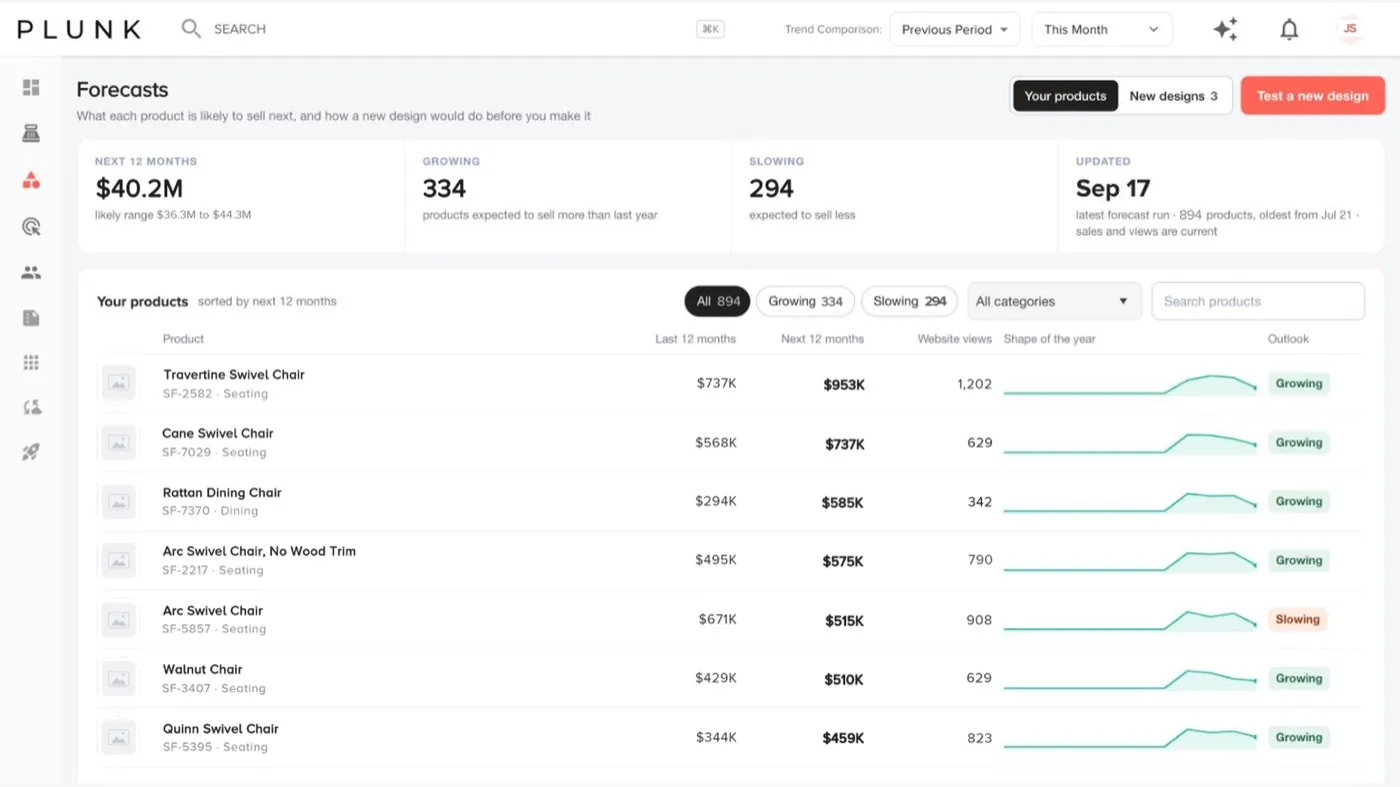Image resolution: width=1400 pixels, height=787 pixels.
Task: Click the ⌘K shortcut badge
Action: 710,29
